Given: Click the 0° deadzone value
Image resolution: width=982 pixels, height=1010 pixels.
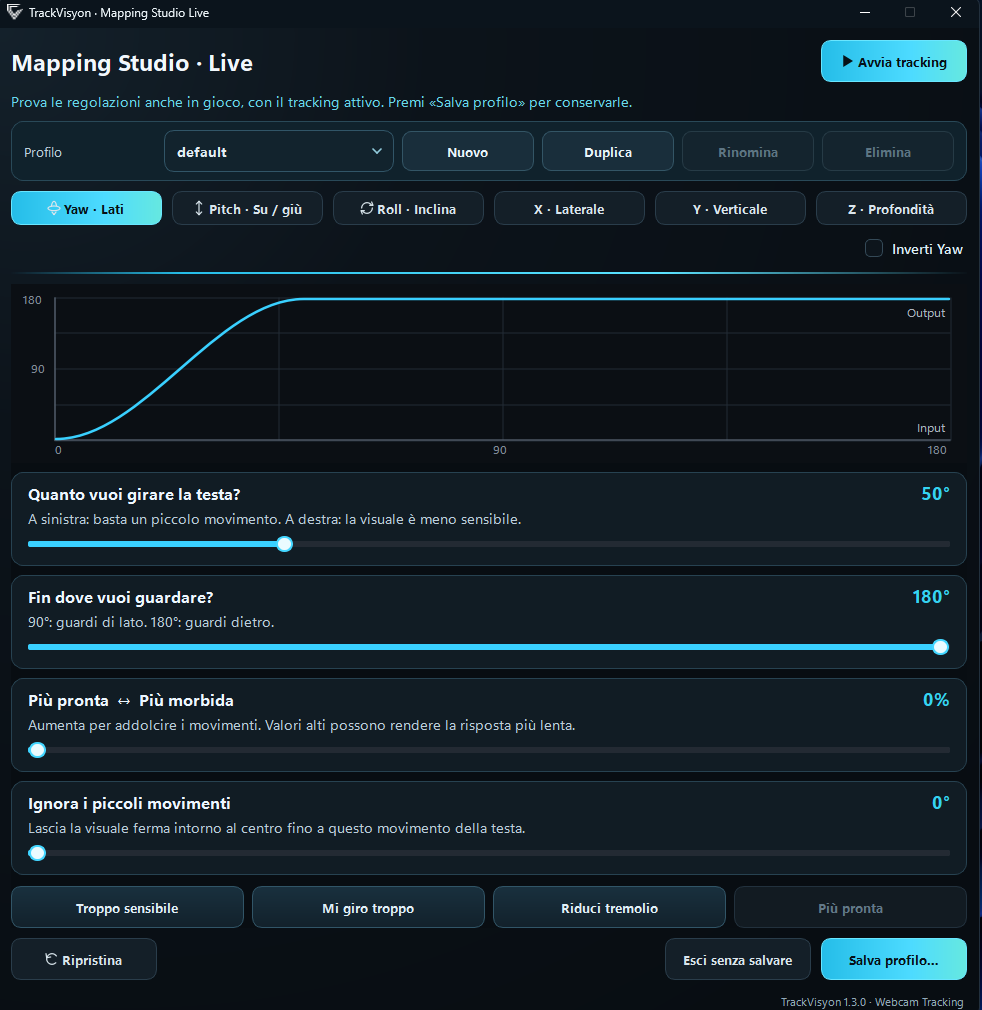Looking at the screenshot, I should [941, 803].
